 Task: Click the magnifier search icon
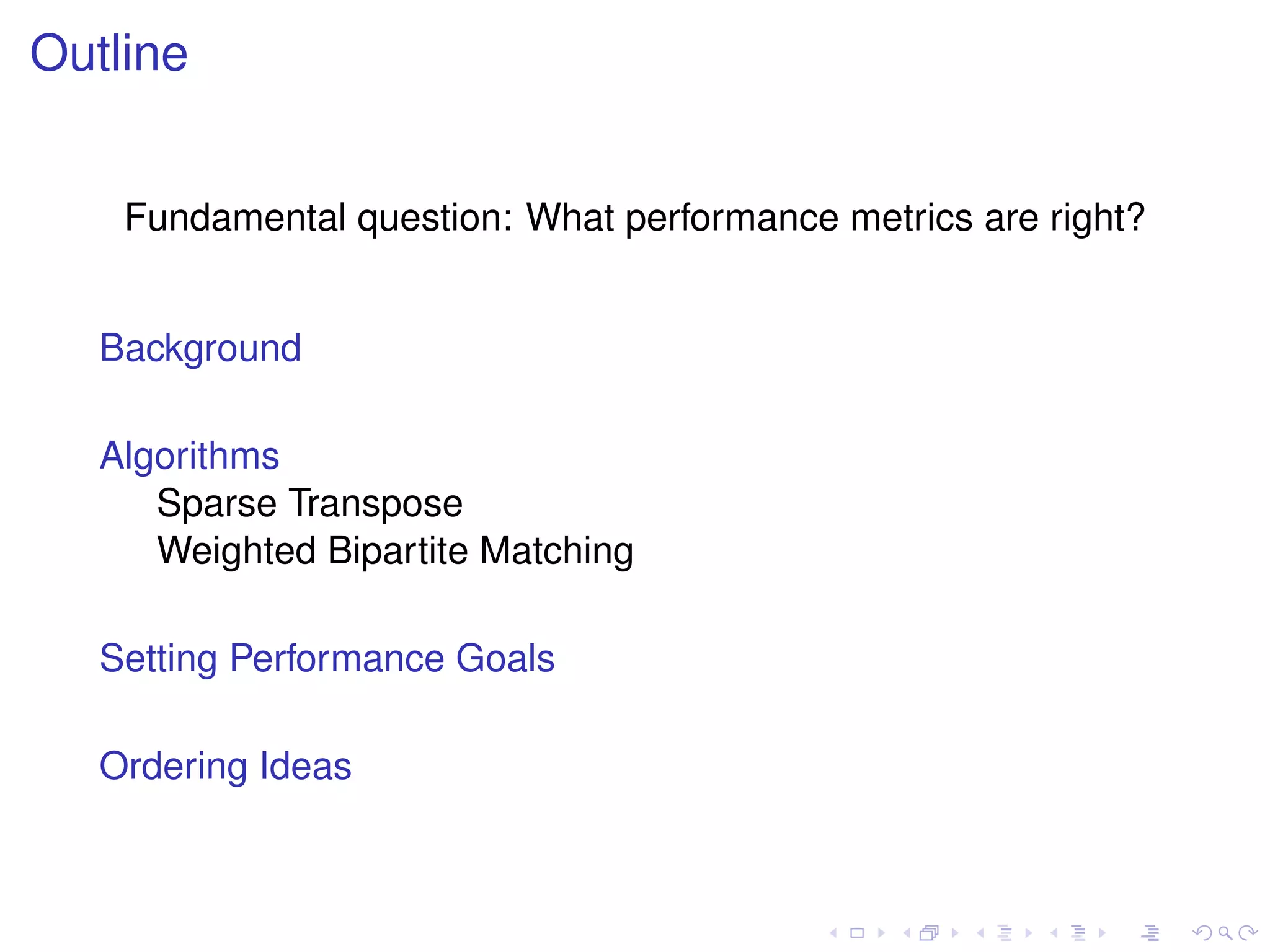coord(1225,933)
